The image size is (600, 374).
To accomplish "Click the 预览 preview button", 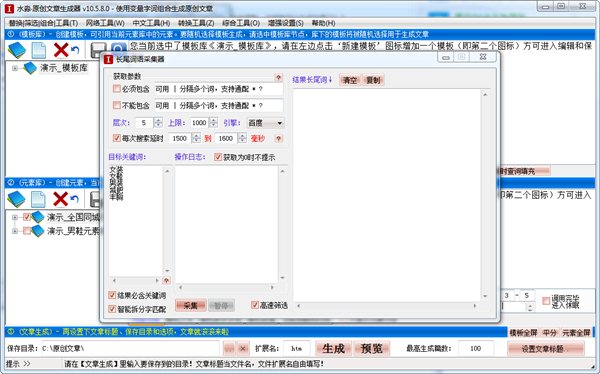I will tap(372, 348).
